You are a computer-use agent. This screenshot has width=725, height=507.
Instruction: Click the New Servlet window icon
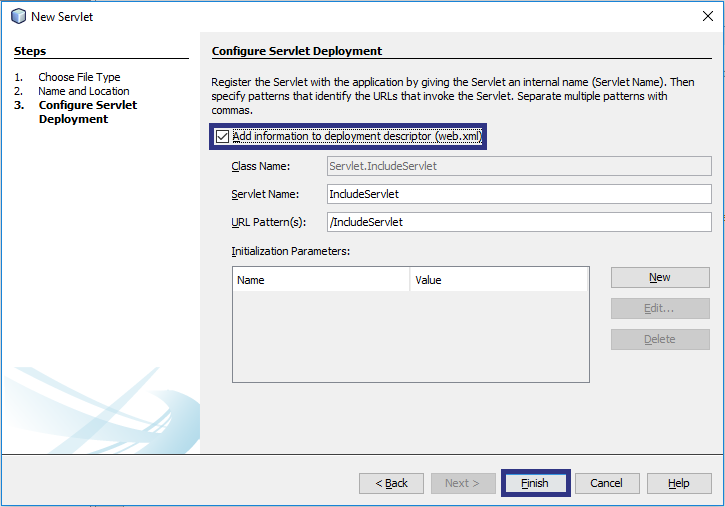17,16
